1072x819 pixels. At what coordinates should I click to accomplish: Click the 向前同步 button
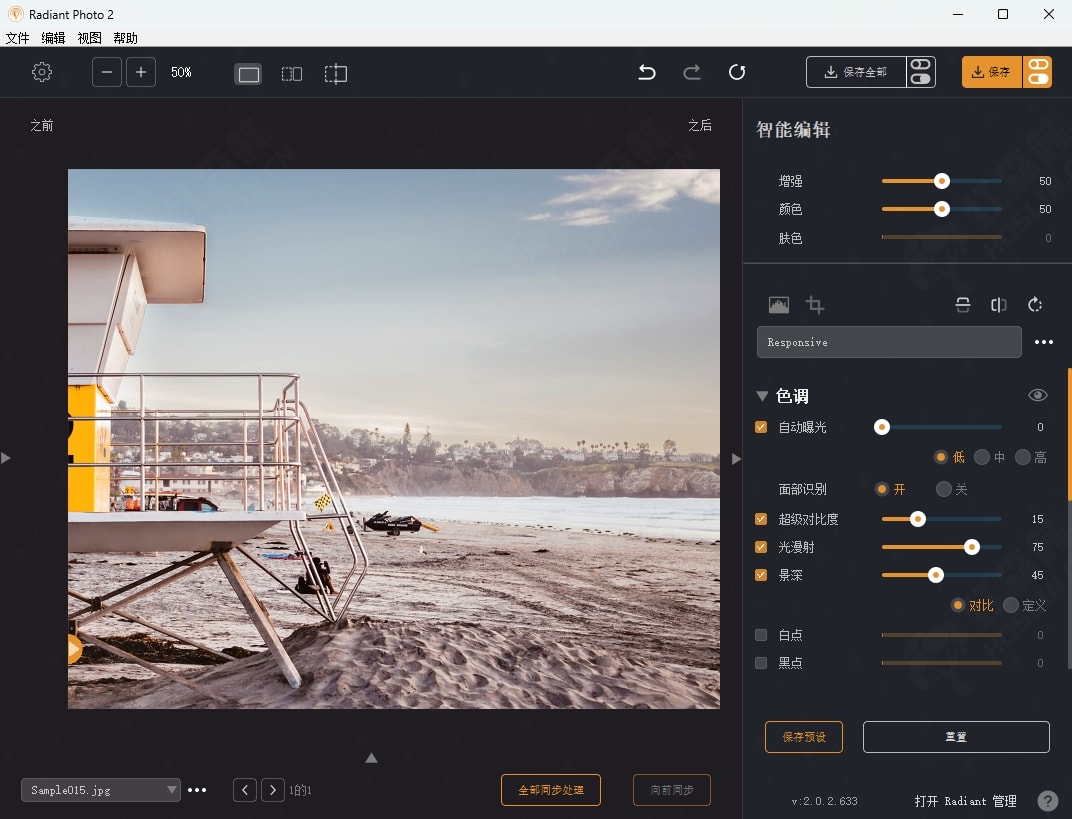coord(672,790)
